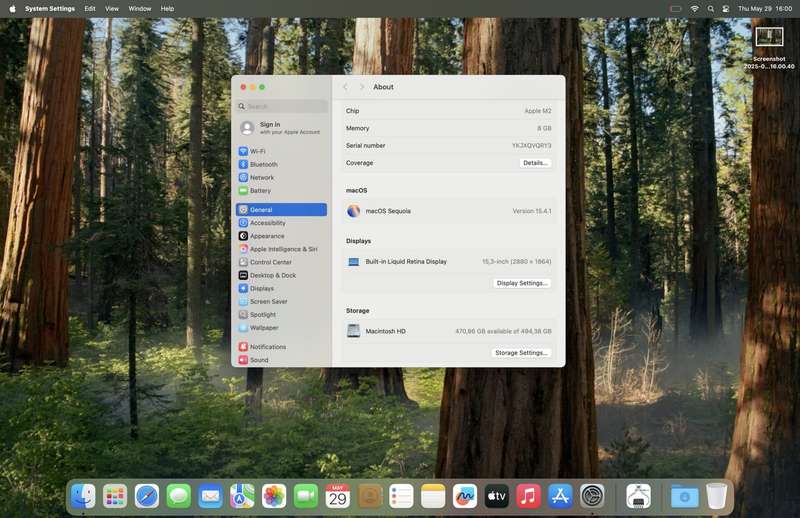800x518 pixels.
Task: Open Maps from the Dock
Action: pyautogui.click(x=242, y=496)
